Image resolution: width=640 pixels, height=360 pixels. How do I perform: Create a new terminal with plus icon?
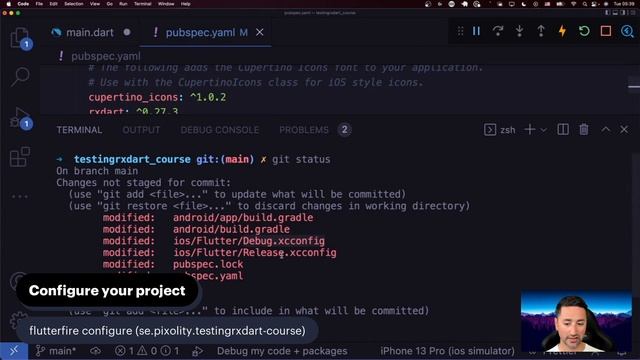(x=530, y=130)
